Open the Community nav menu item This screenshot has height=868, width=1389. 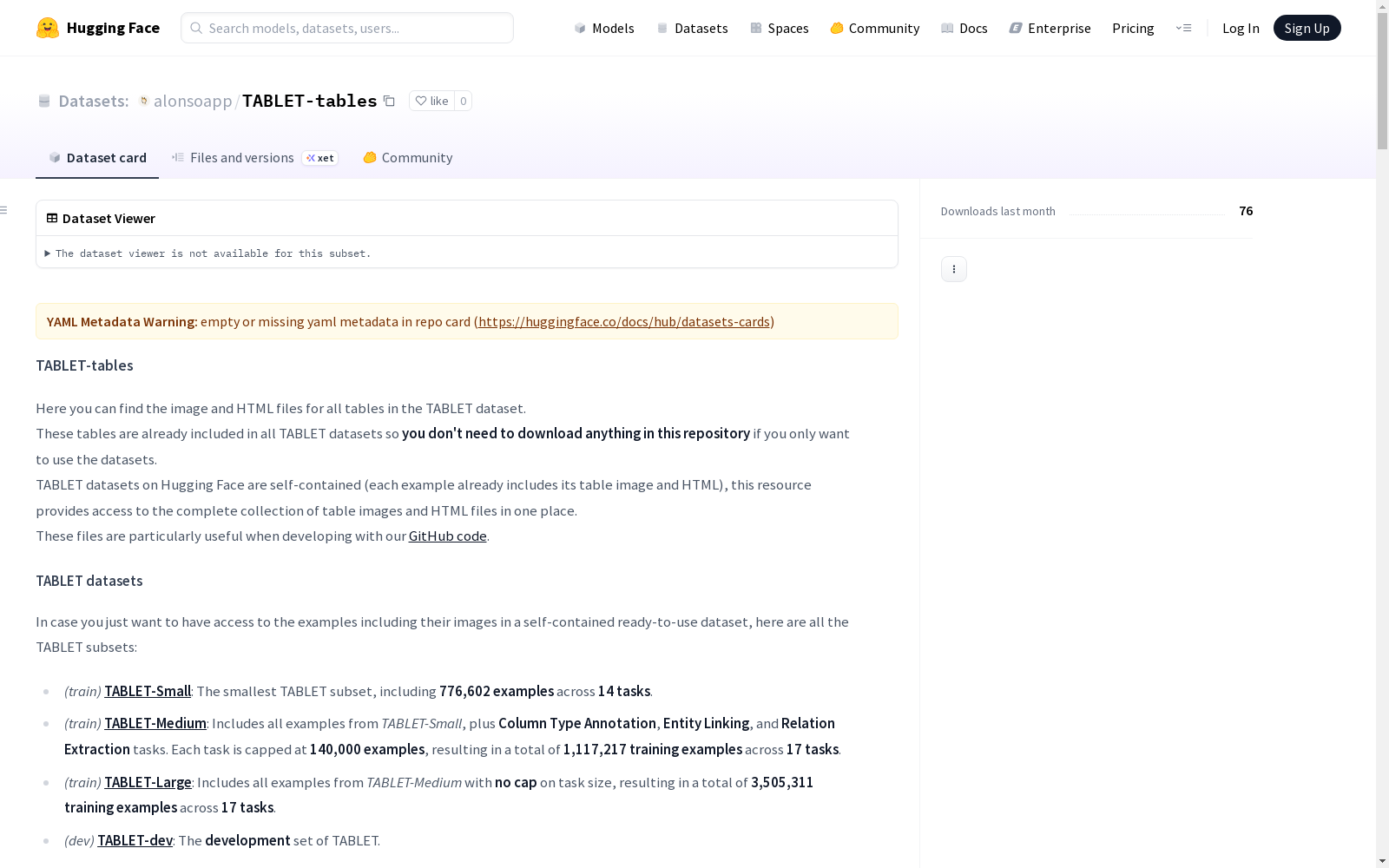tap(875, 28)
